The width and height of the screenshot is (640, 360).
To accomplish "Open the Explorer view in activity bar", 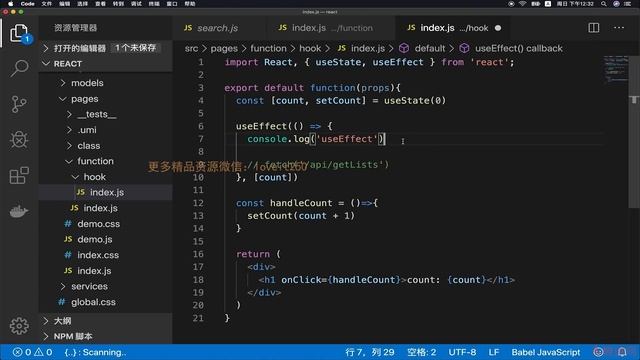I will (19, 33).
